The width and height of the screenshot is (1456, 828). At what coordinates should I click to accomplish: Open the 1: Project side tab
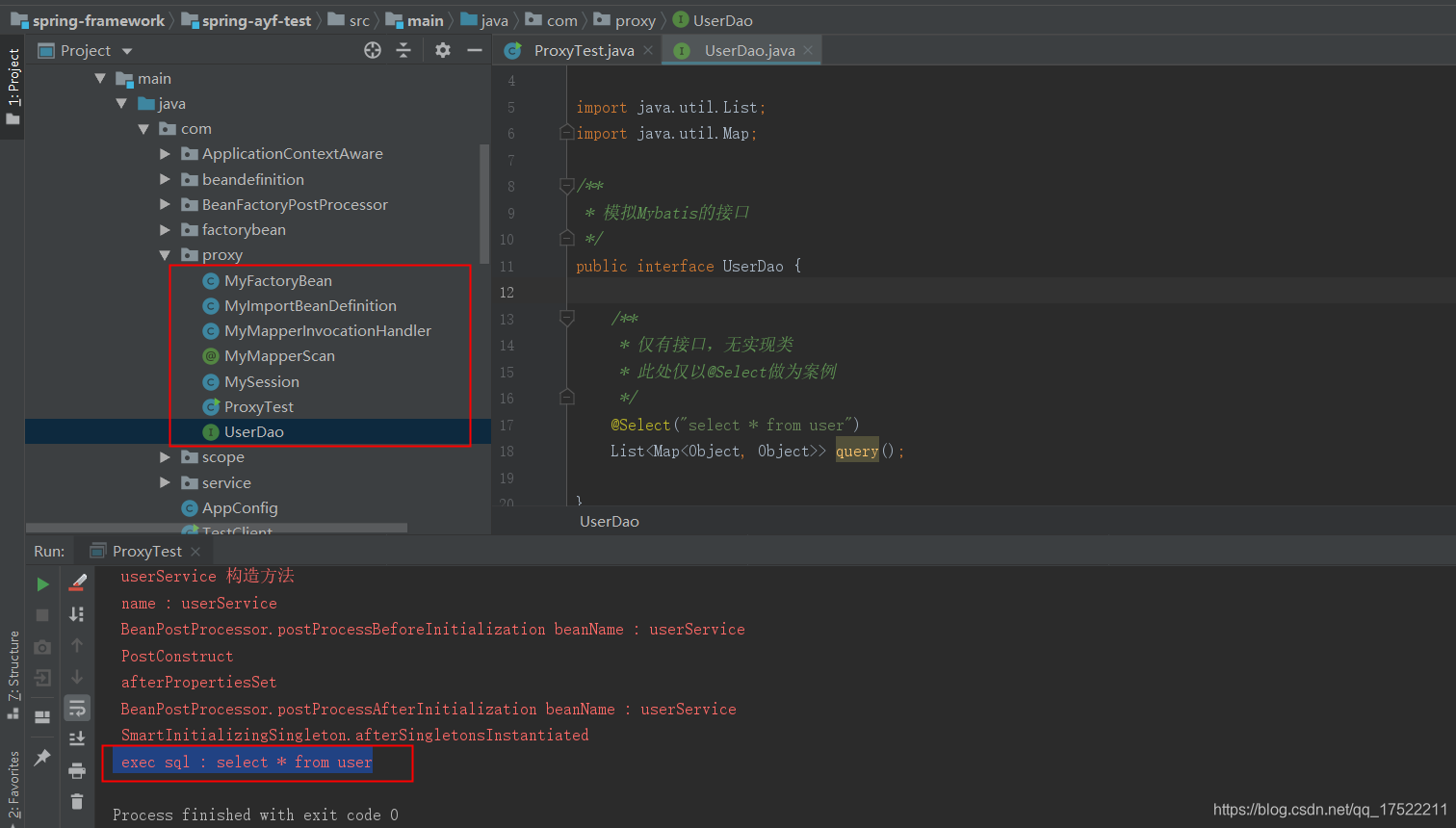click(x=13, y=87)
